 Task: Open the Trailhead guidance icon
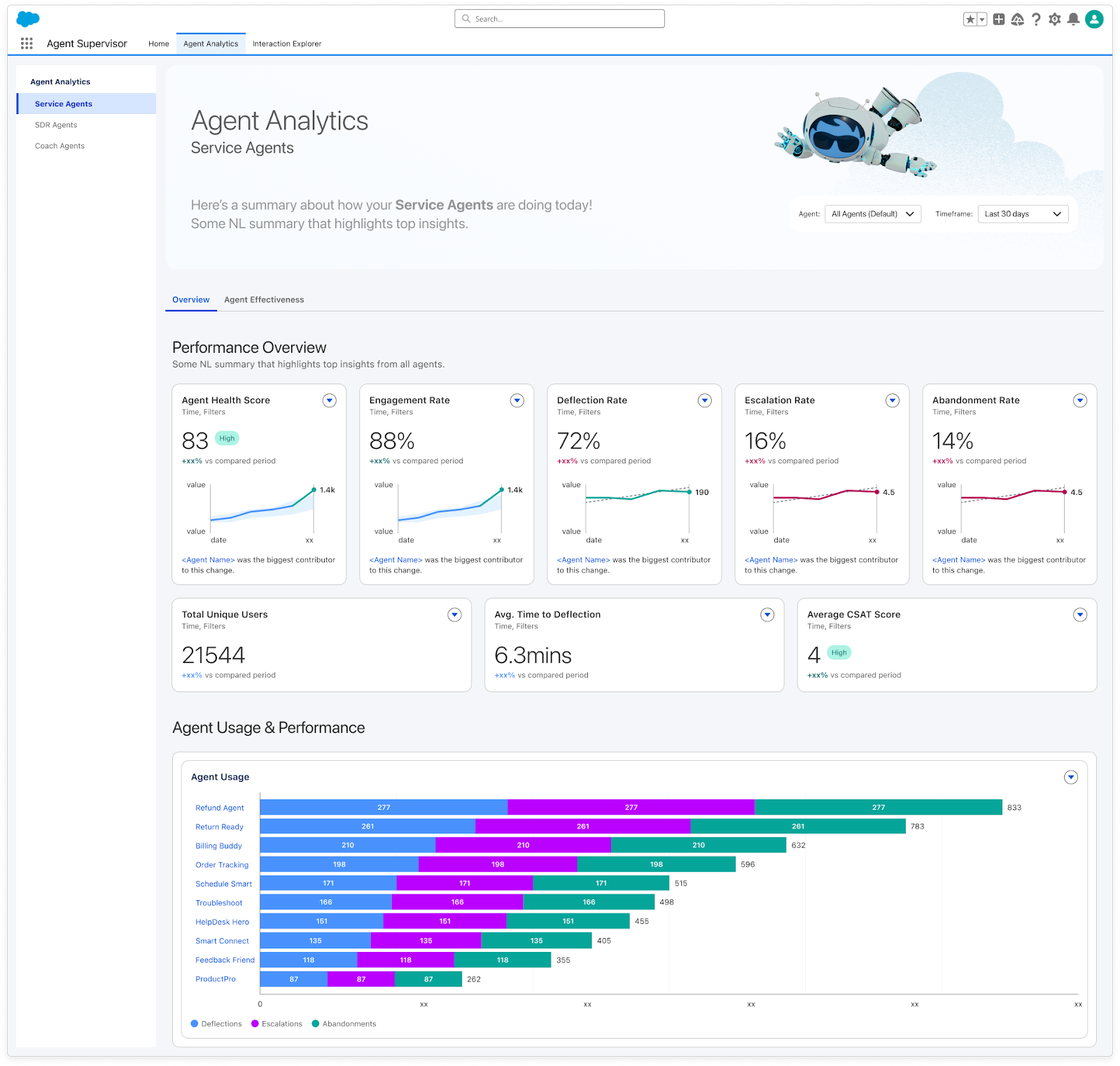pos(1018,20)
